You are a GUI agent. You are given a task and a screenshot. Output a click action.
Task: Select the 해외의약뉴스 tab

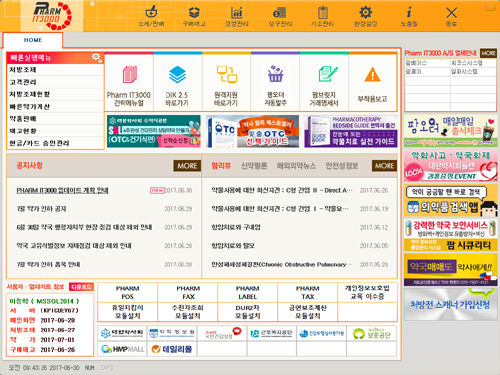(x=296, y=165)
